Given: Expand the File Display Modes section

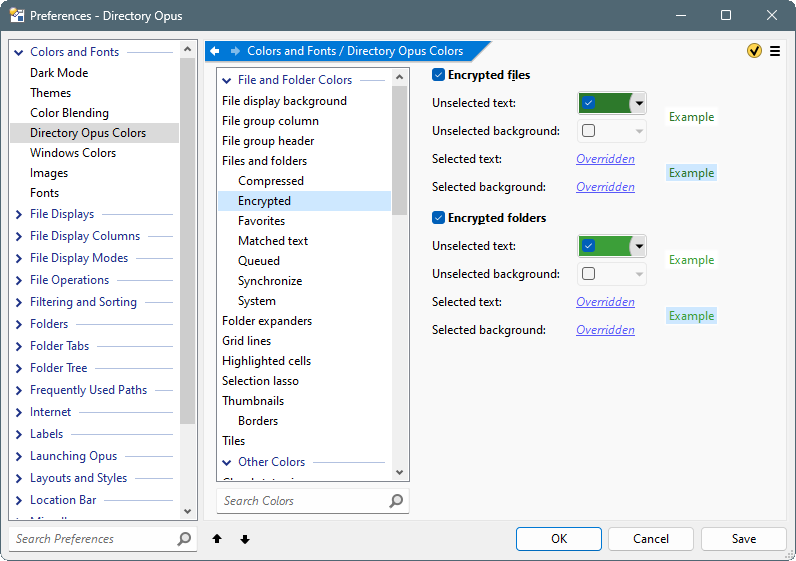Looking at the screenshot, I should click(x=19, y=258).
